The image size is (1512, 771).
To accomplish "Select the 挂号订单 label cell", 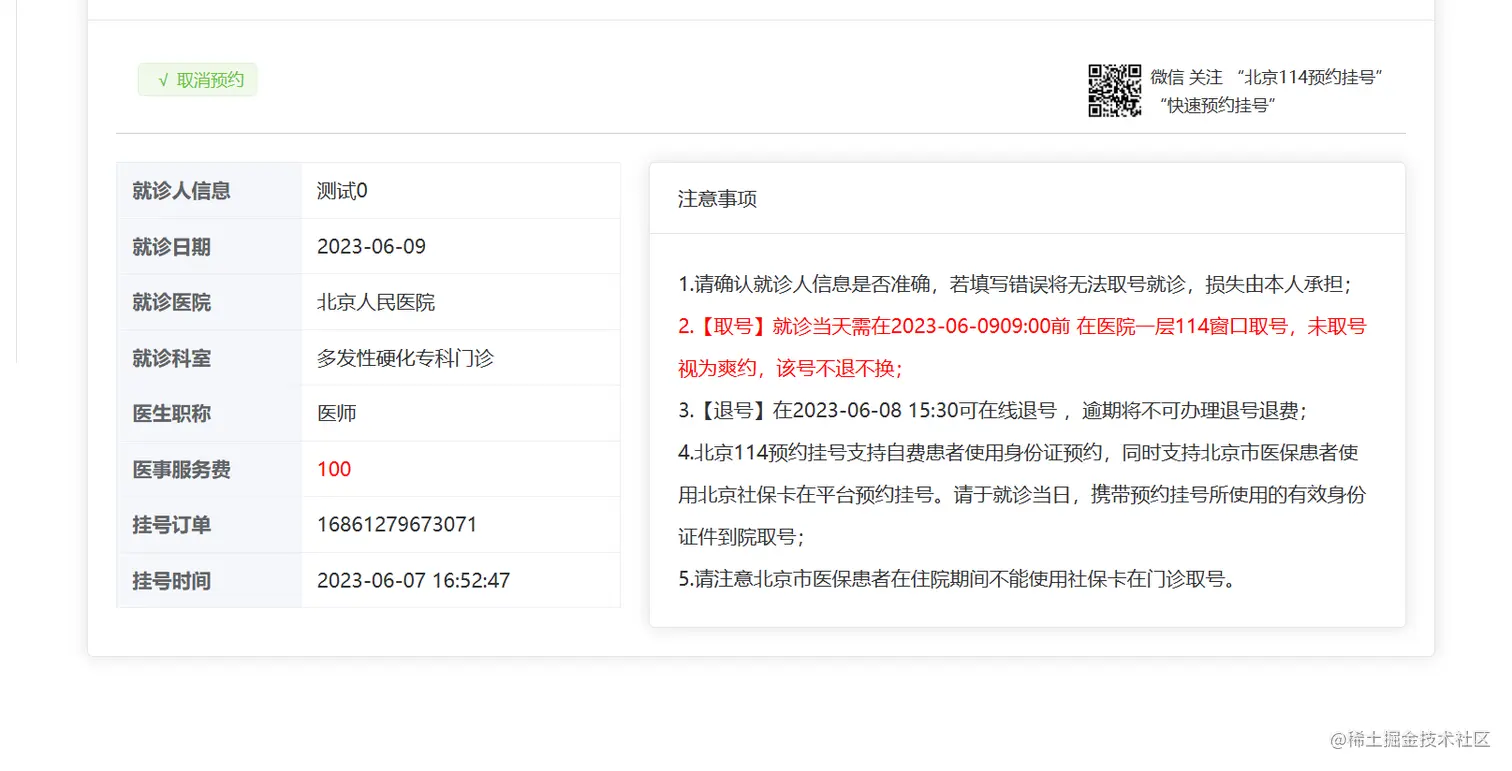I will click(209, 525).
